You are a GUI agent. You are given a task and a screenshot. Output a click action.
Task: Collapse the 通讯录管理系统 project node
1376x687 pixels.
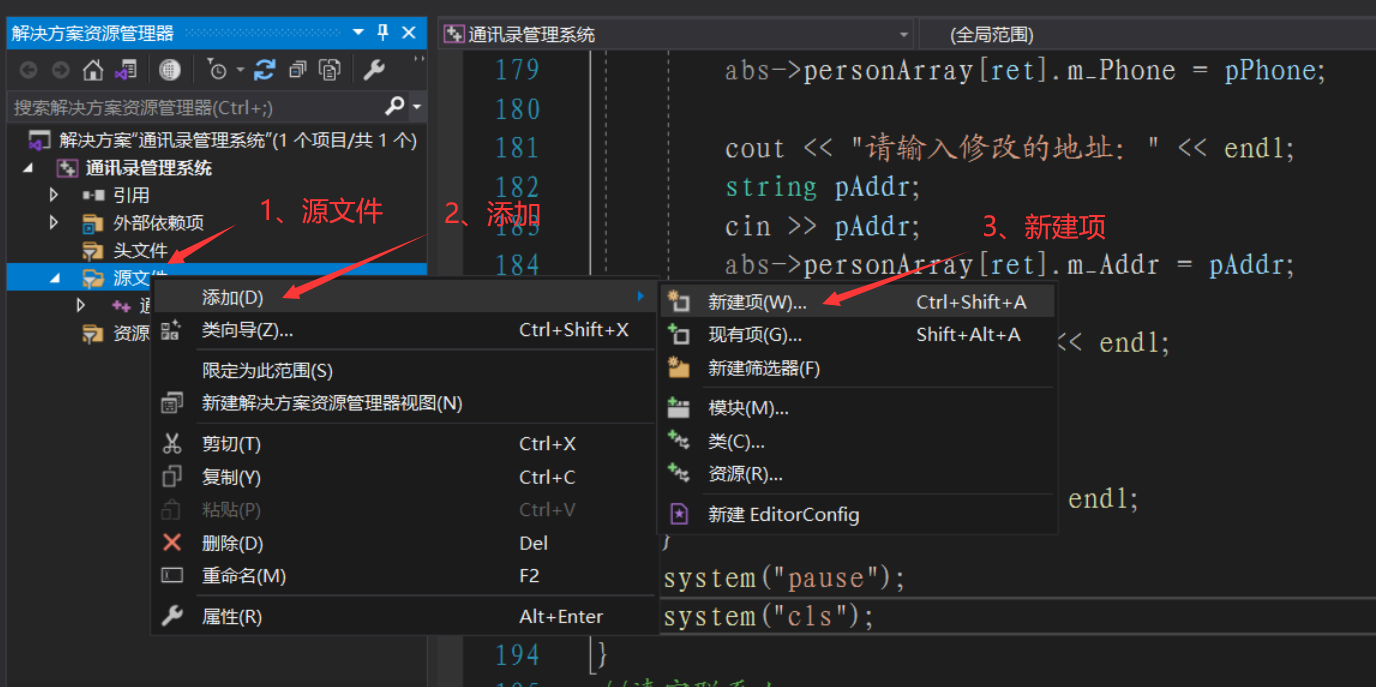(x=27, y=168)
